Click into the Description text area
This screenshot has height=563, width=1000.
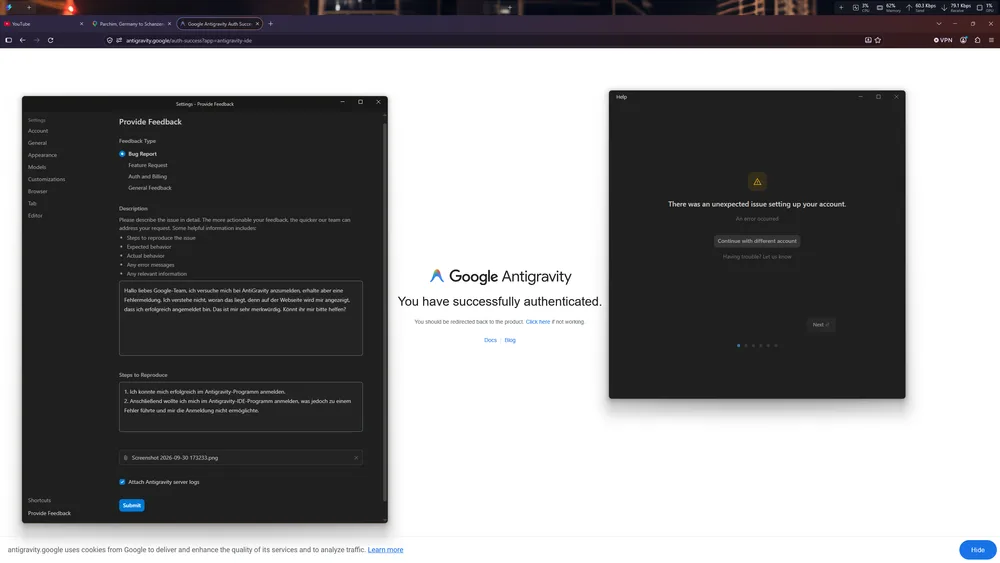tap(240, 318)
